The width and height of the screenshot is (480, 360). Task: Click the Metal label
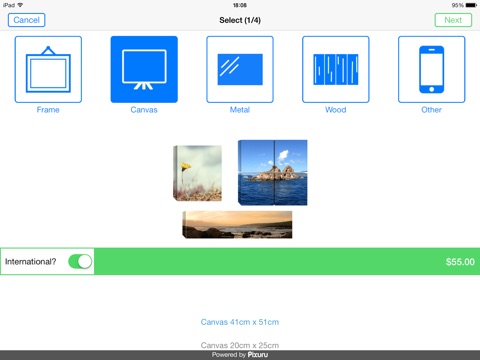(x=240, y=110)
